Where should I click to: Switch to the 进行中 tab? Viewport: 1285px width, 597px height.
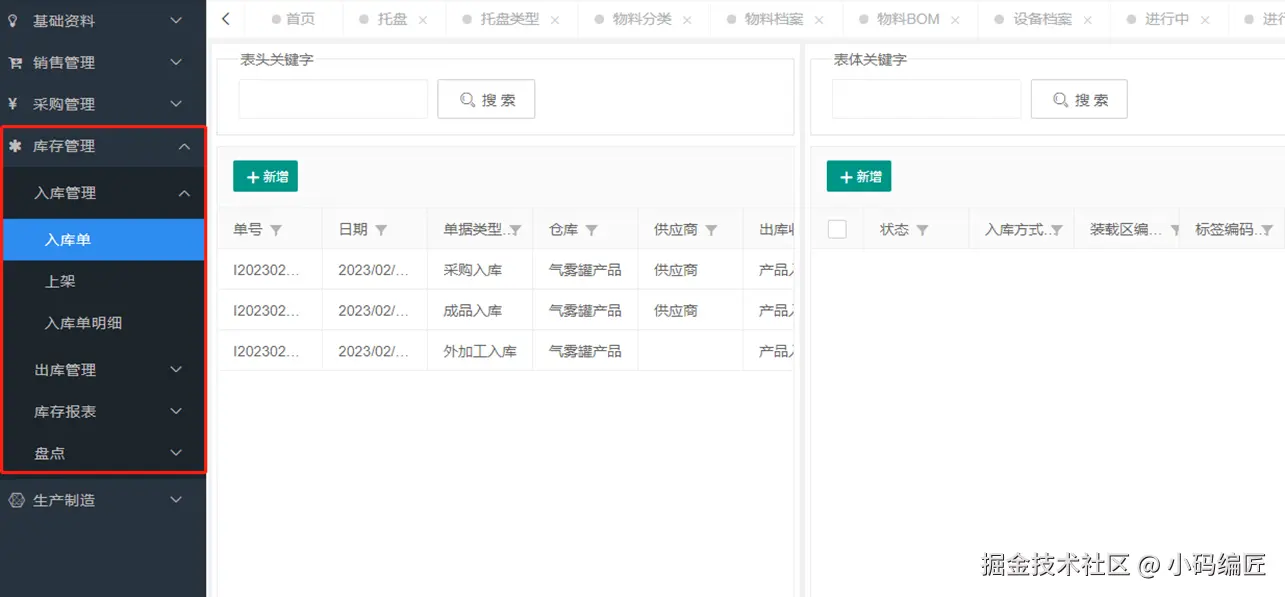(1167, 19)
